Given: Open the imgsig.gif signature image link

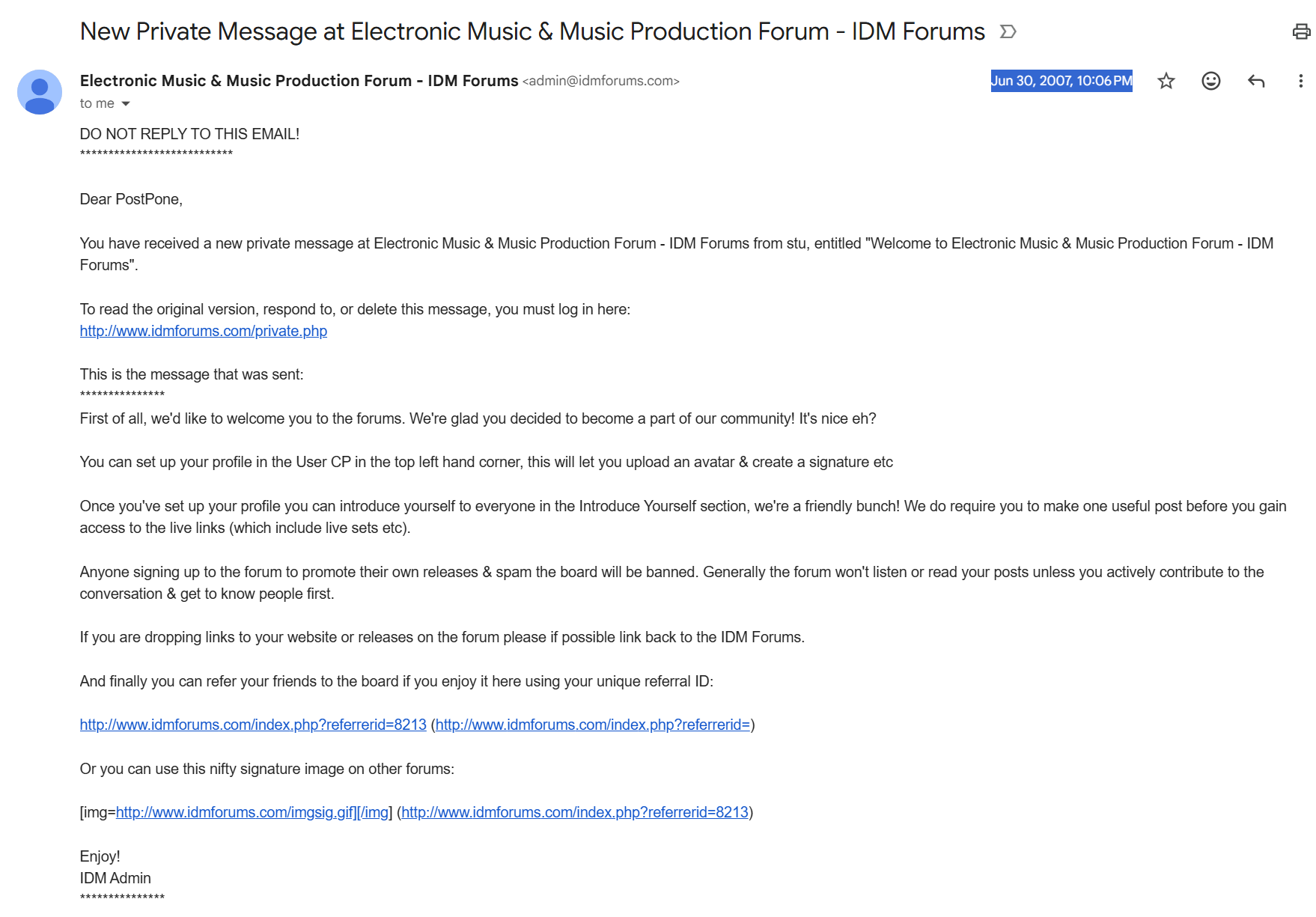Looking at the screenshot, I should (x=236, y=812).
